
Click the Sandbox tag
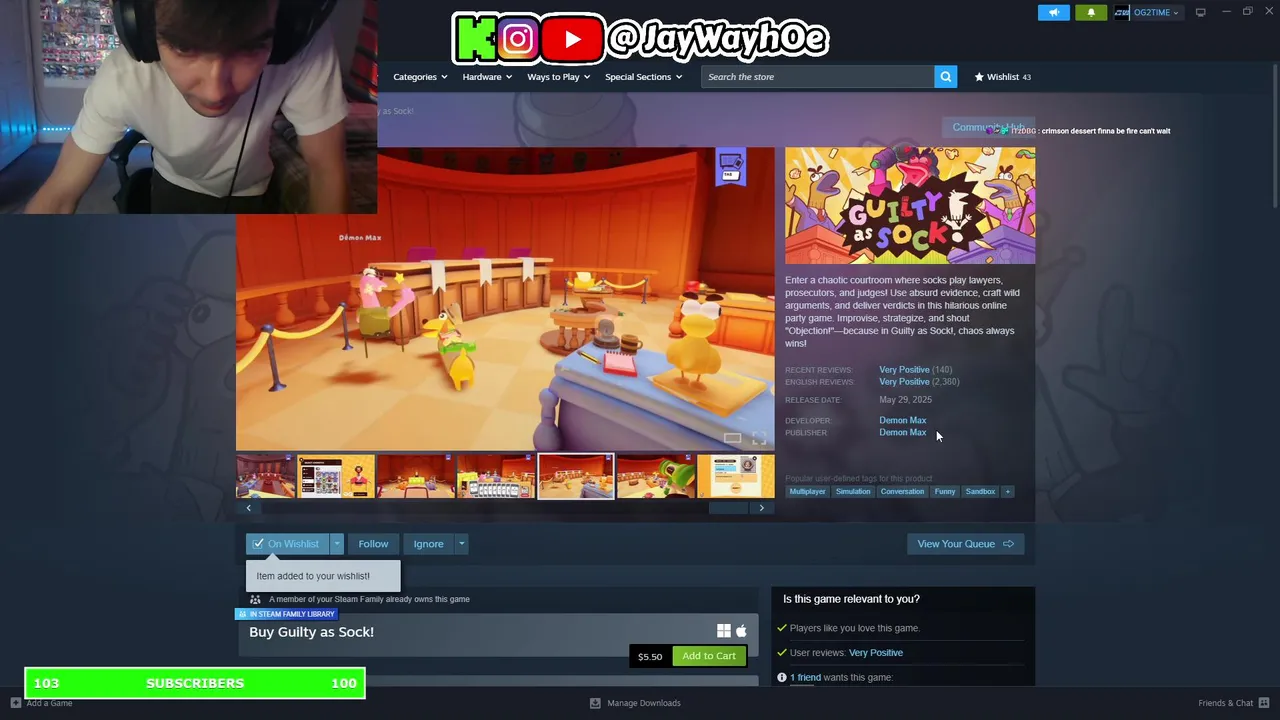tap(980, 492)
